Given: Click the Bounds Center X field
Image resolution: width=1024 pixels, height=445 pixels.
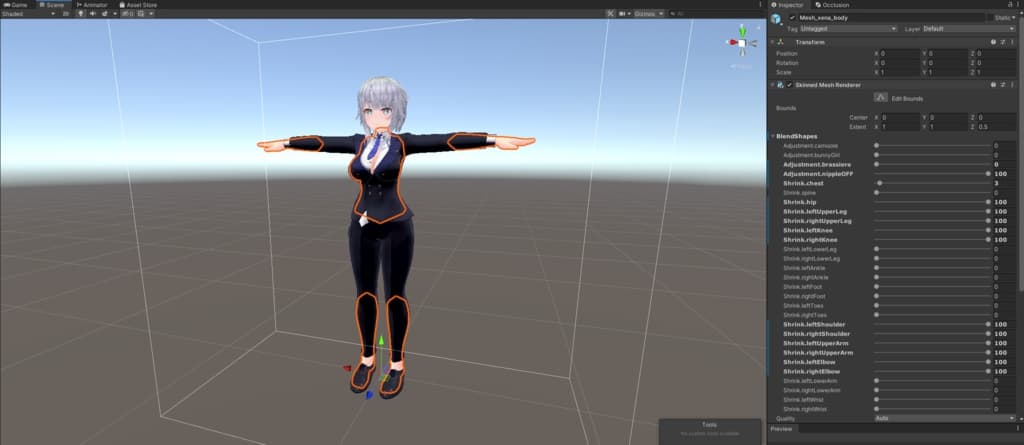Looking at the screenshot, I should pos(900,117).
